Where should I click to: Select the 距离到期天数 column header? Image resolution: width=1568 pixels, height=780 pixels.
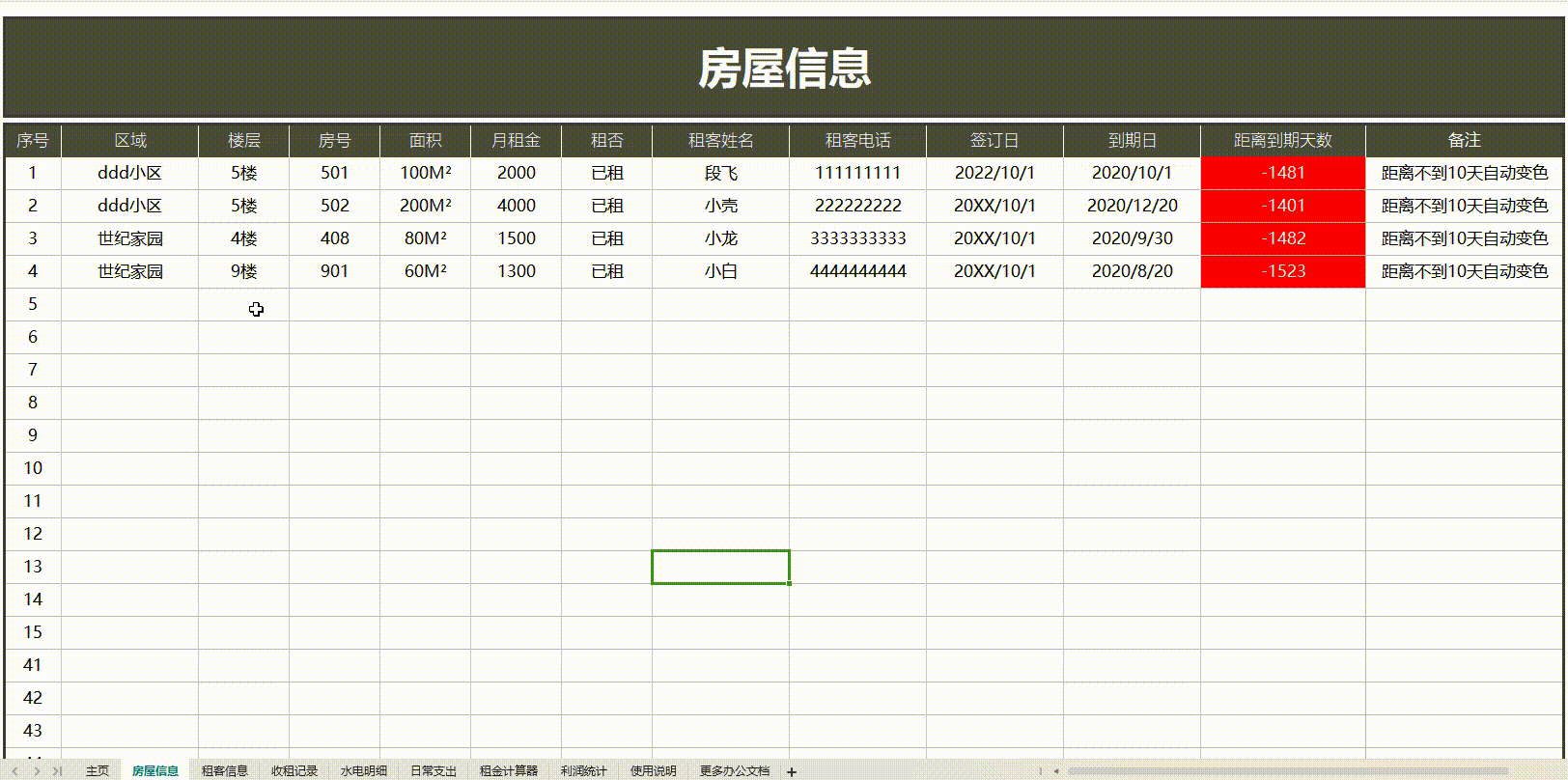(1283, 141)
